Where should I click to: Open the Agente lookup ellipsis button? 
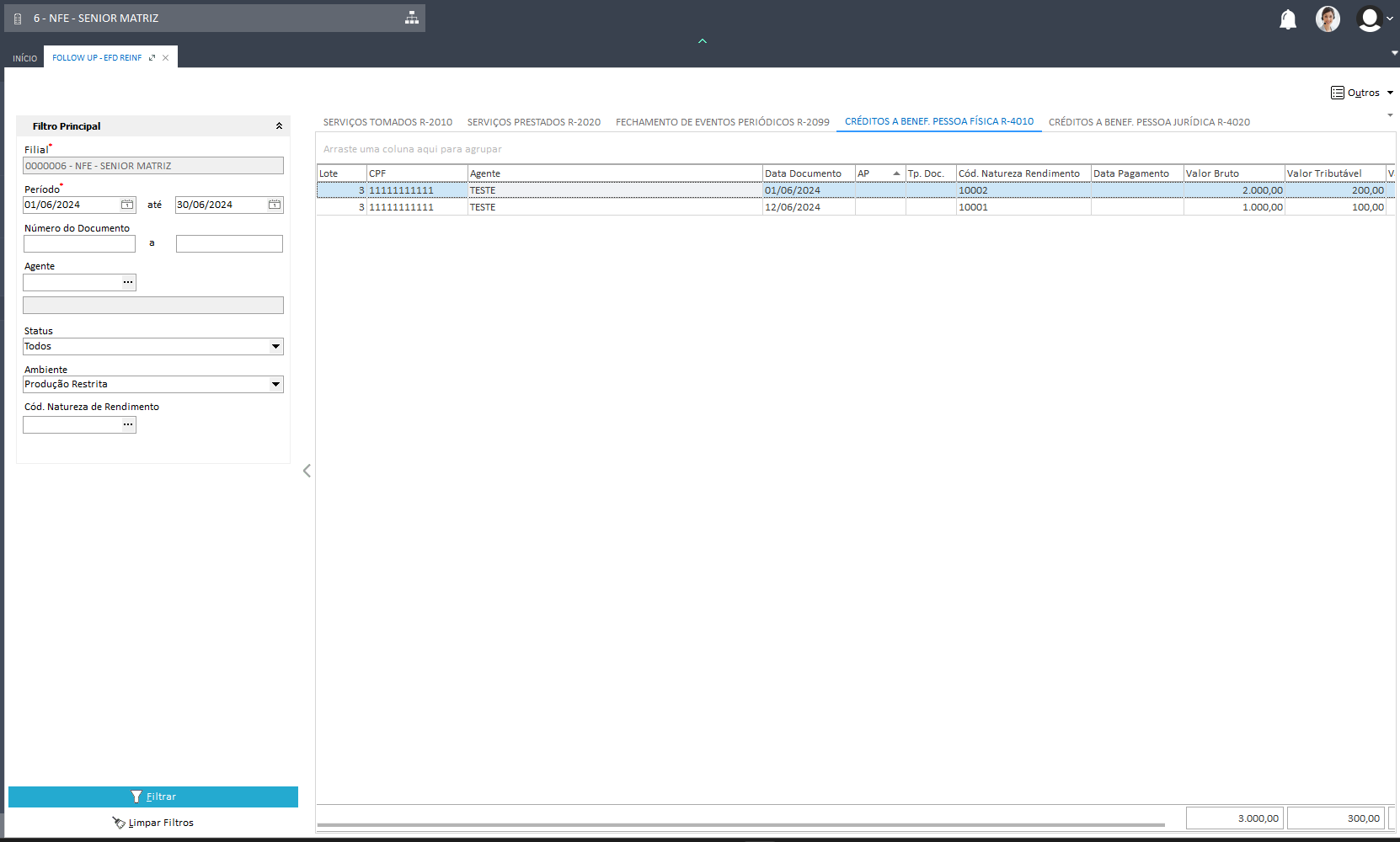pyautogui.click(x=128, y=282)
